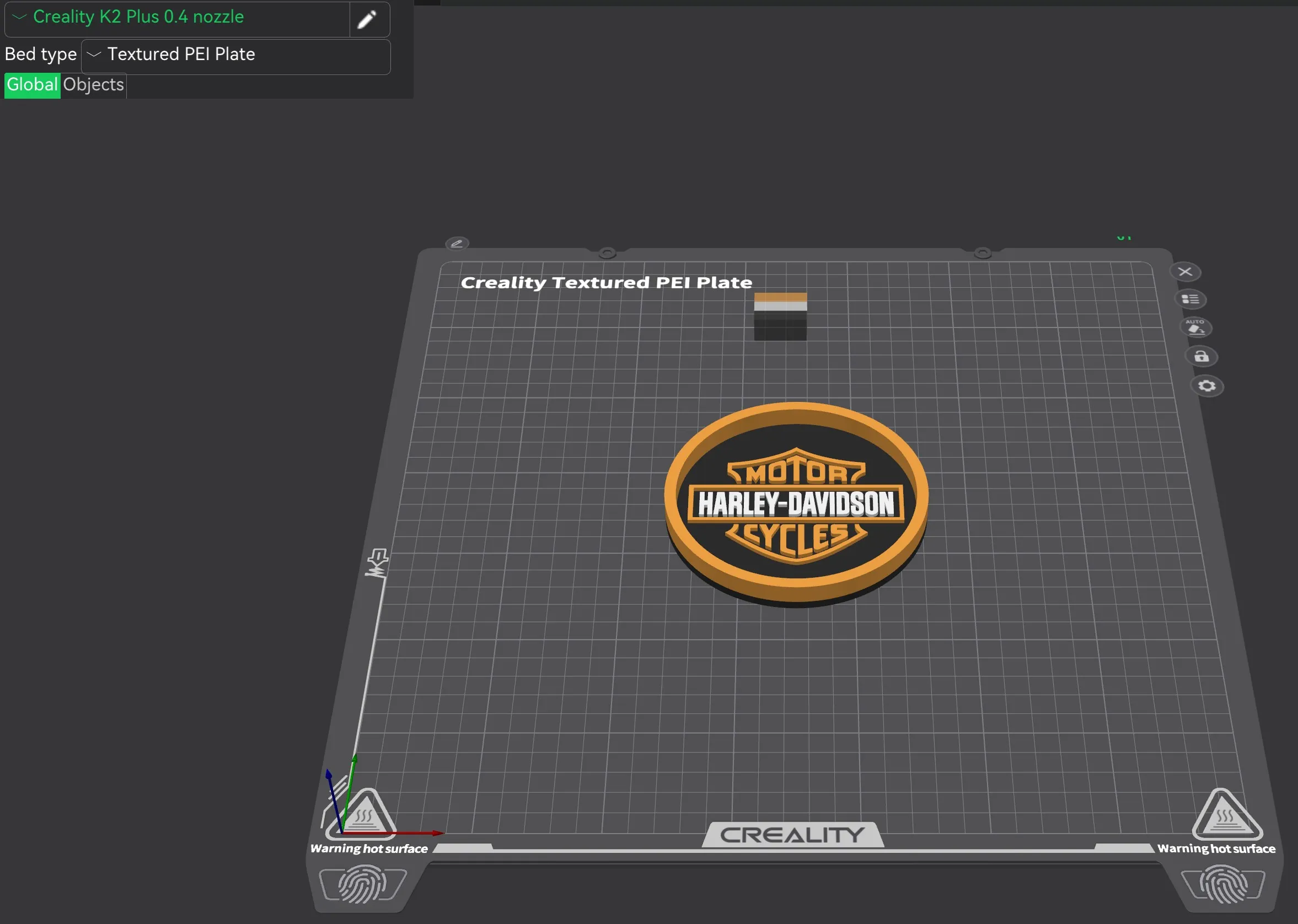
Task: Toggle the build plate lock
Action: click(x=1202, y=357)
